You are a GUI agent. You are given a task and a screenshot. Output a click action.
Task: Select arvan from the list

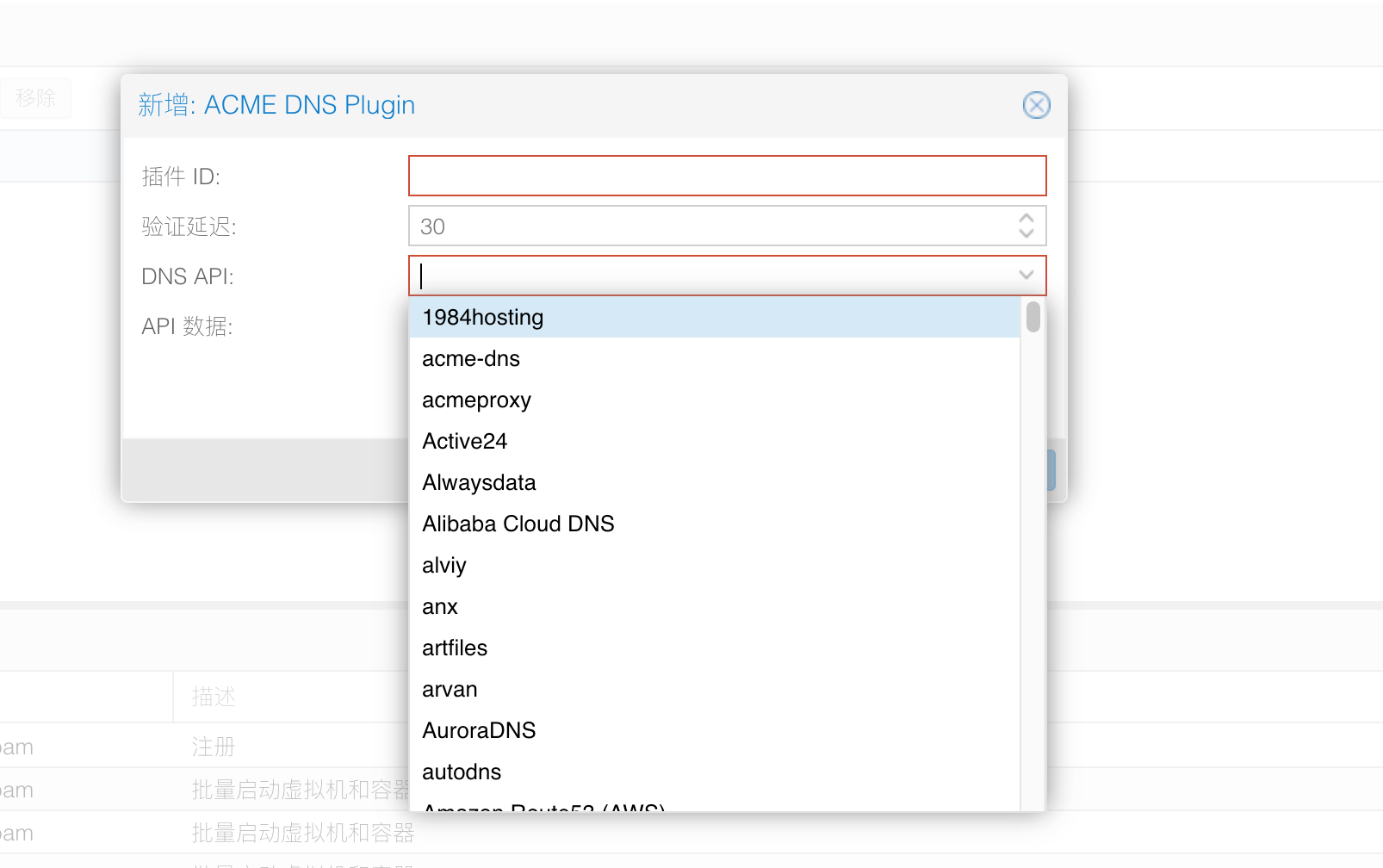[715, 689]
